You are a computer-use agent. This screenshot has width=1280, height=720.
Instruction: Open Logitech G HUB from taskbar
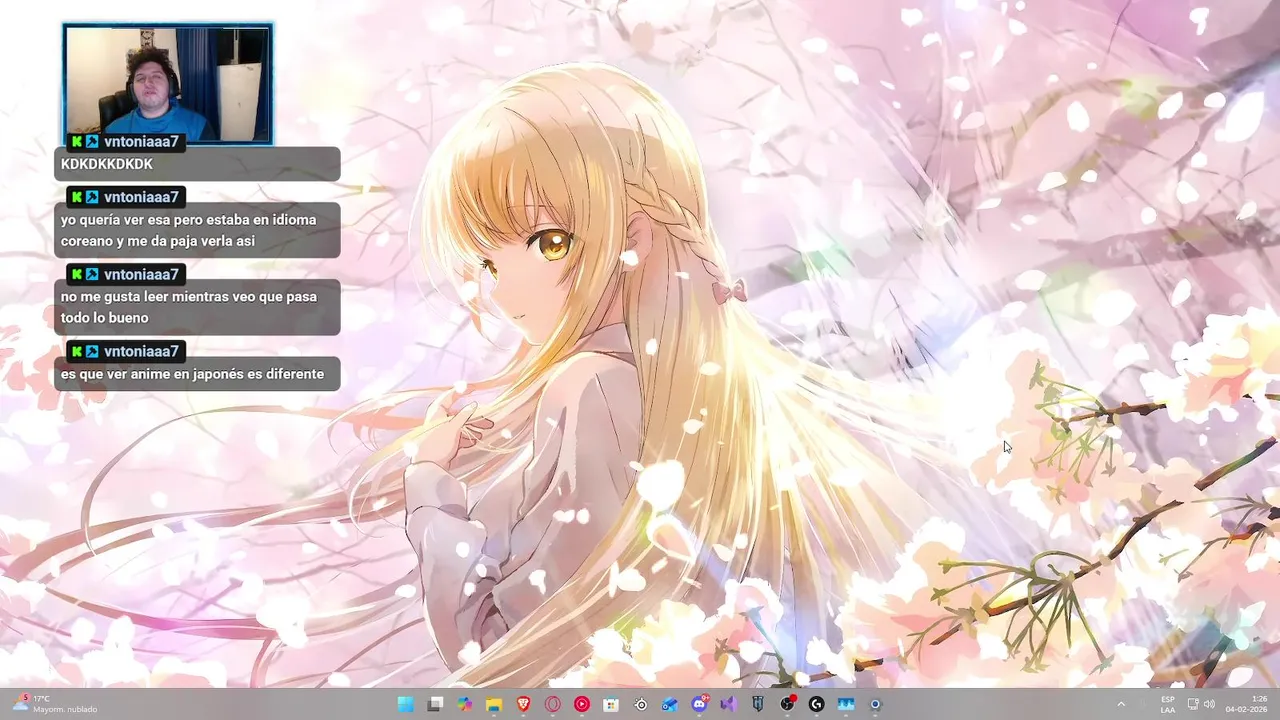point(816,704)
